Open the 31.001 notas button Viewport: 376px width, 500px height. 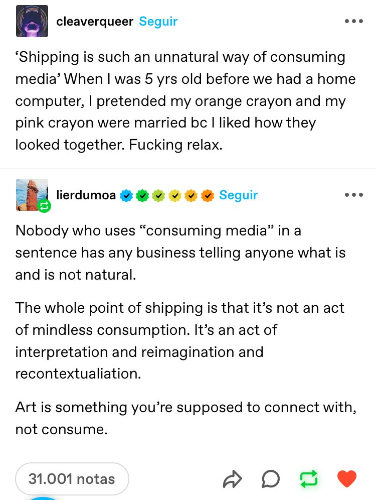[72, 479]
